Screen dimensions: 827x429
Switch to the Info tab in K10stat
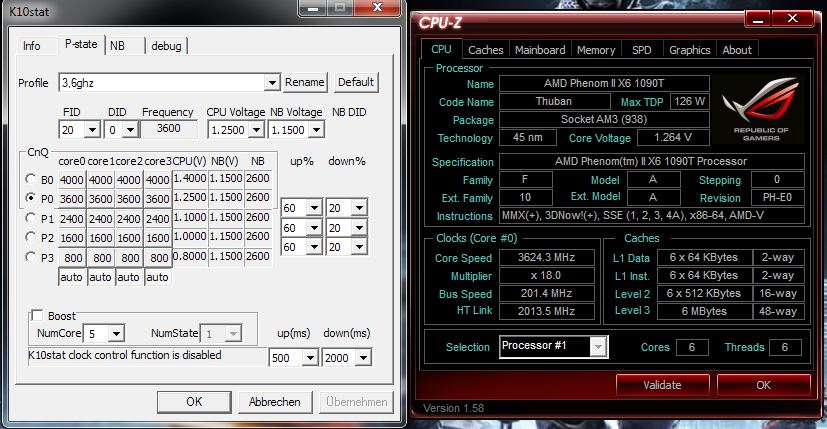(x=32, y=46)
